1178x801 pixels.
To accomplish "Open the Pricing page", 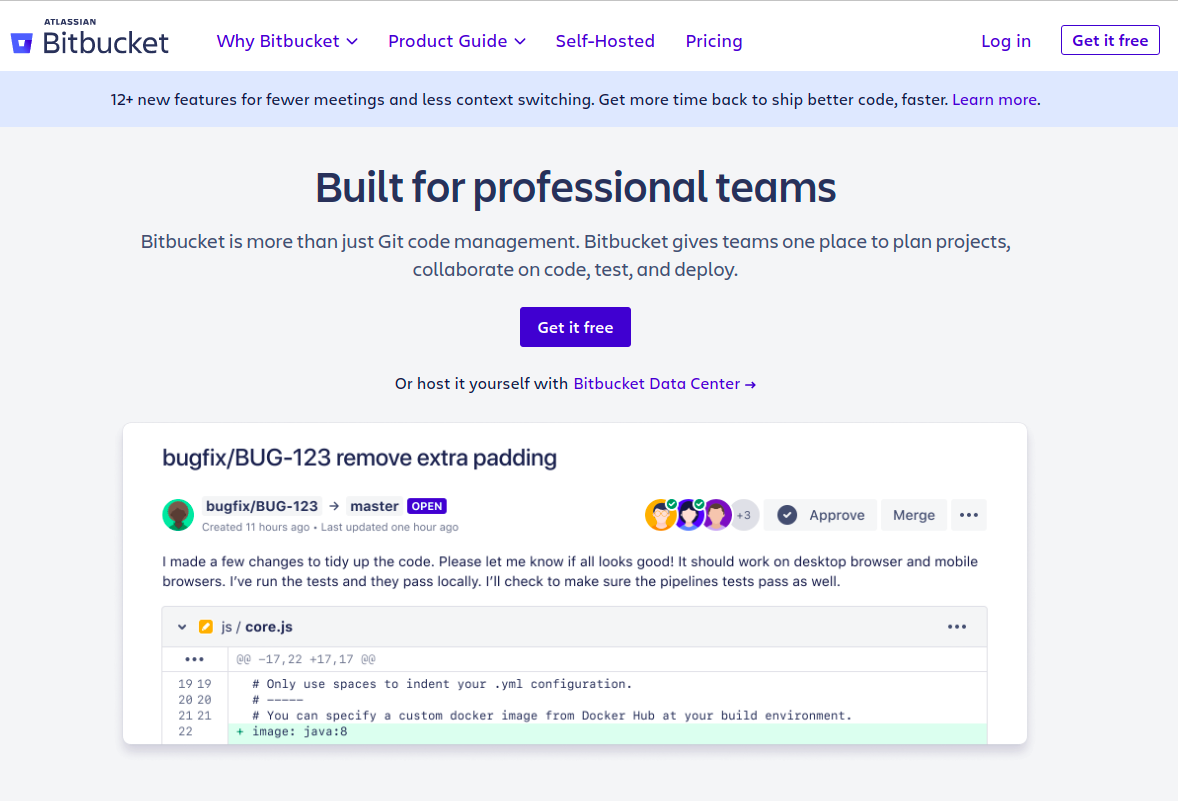I will 714,41.
